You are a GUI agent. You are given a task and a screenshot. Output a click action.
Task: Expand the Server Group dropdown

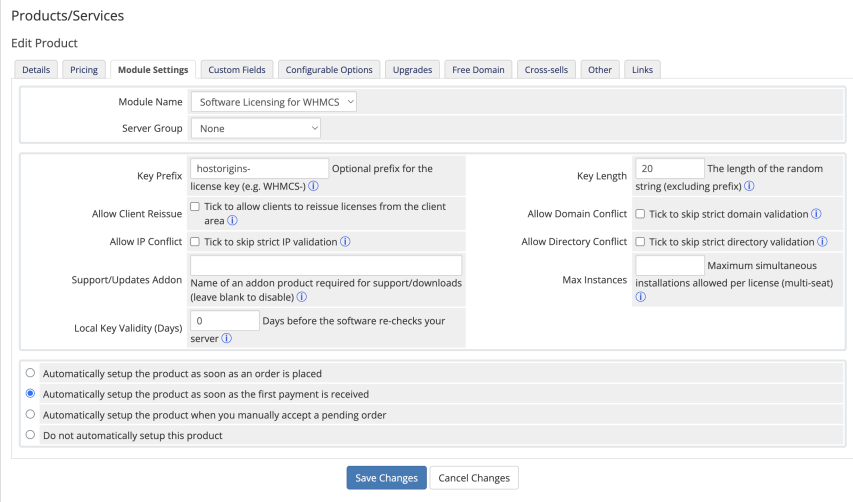(256, 128)
